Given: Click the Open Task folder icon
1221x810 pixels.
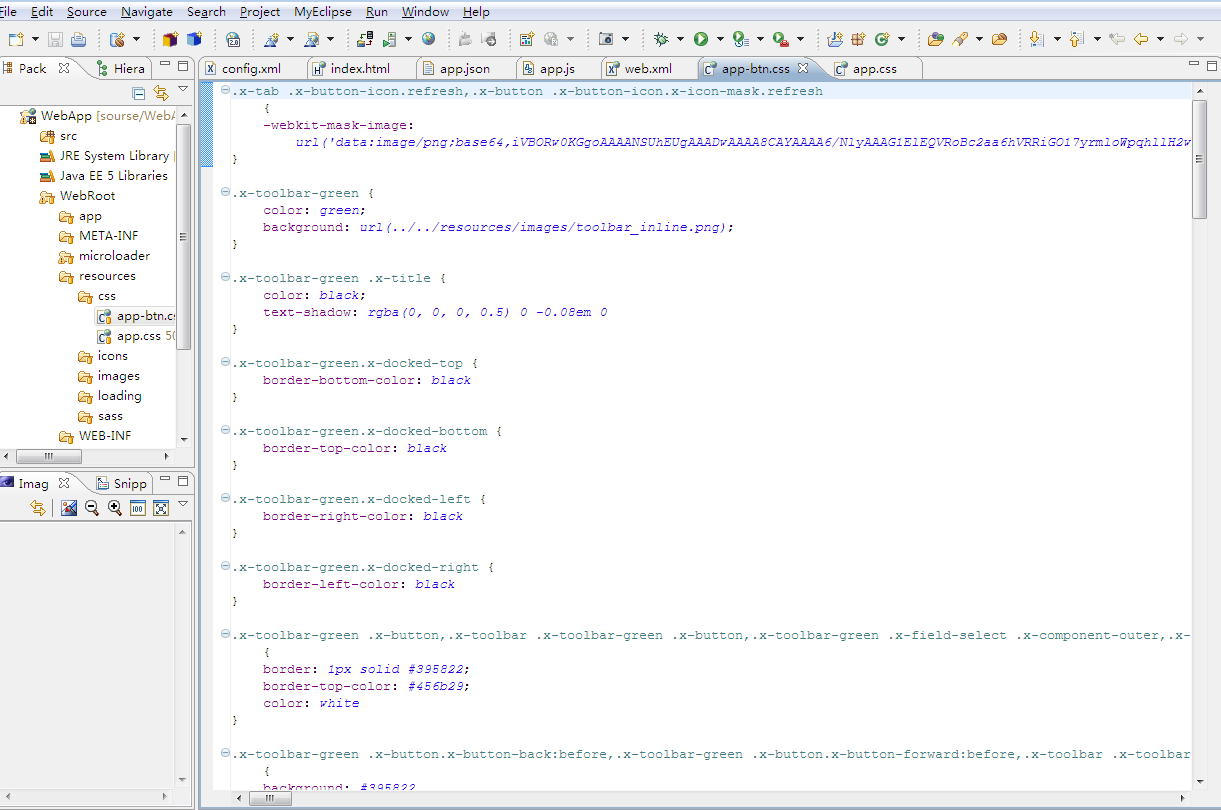Looking at the screenshot, I should coord(999,39).
